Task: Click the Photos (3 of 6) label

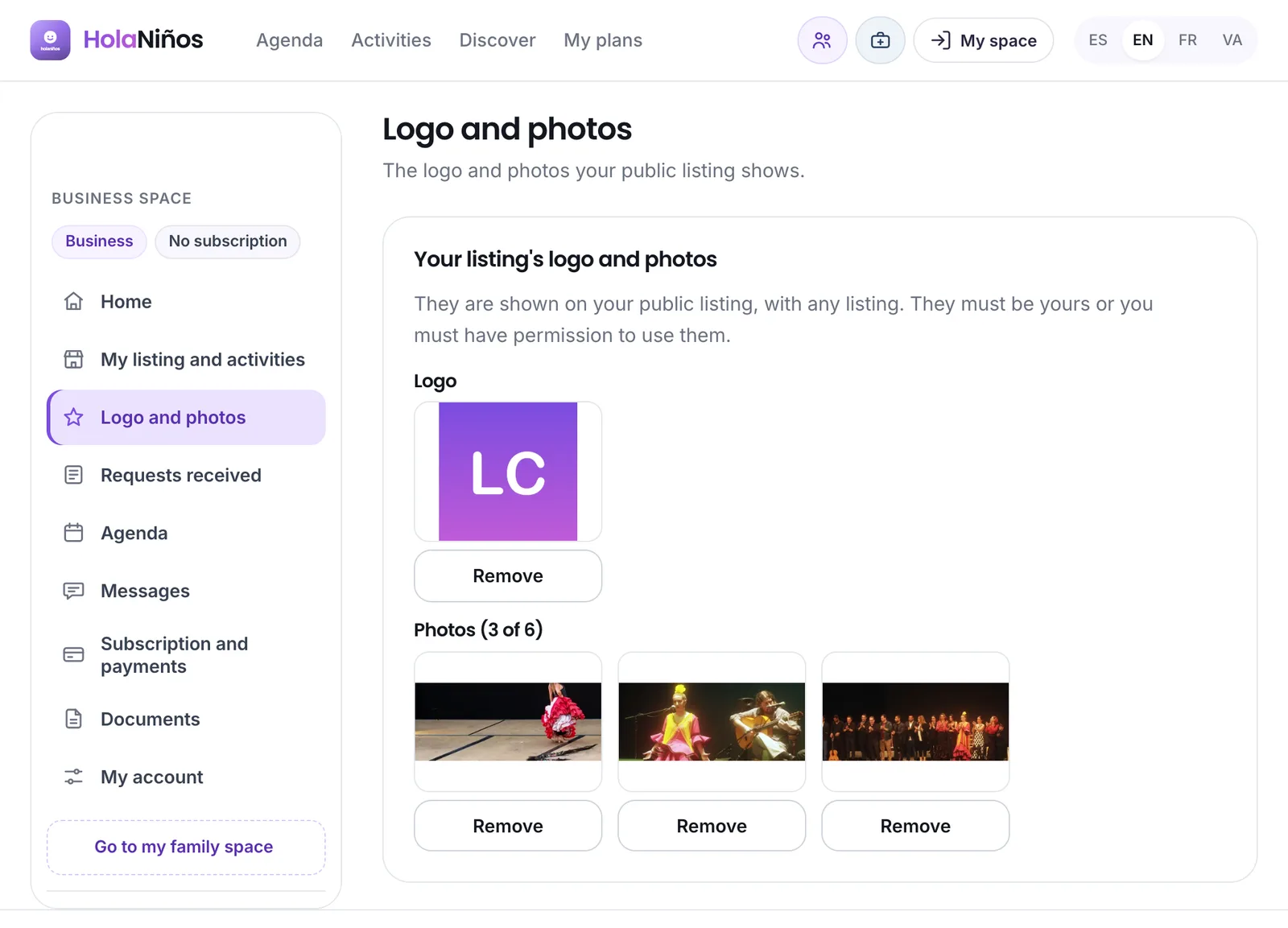Action: click(478, 629)
